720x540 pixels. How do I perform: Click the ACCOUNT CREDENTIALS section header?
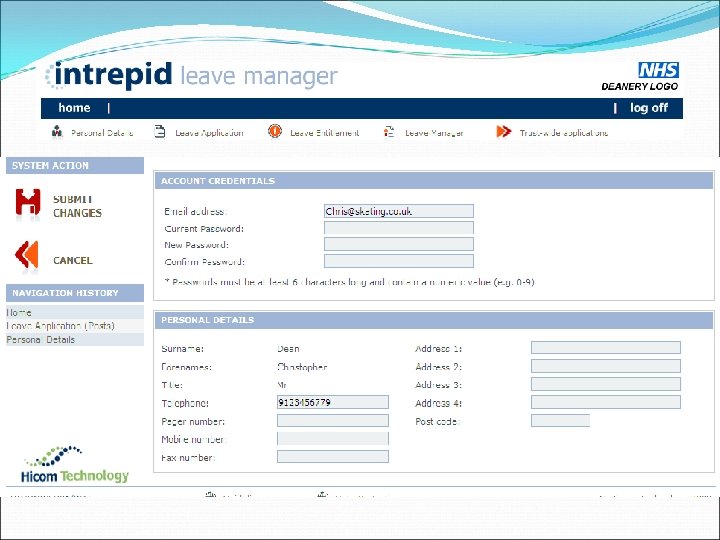pos(433,181)
